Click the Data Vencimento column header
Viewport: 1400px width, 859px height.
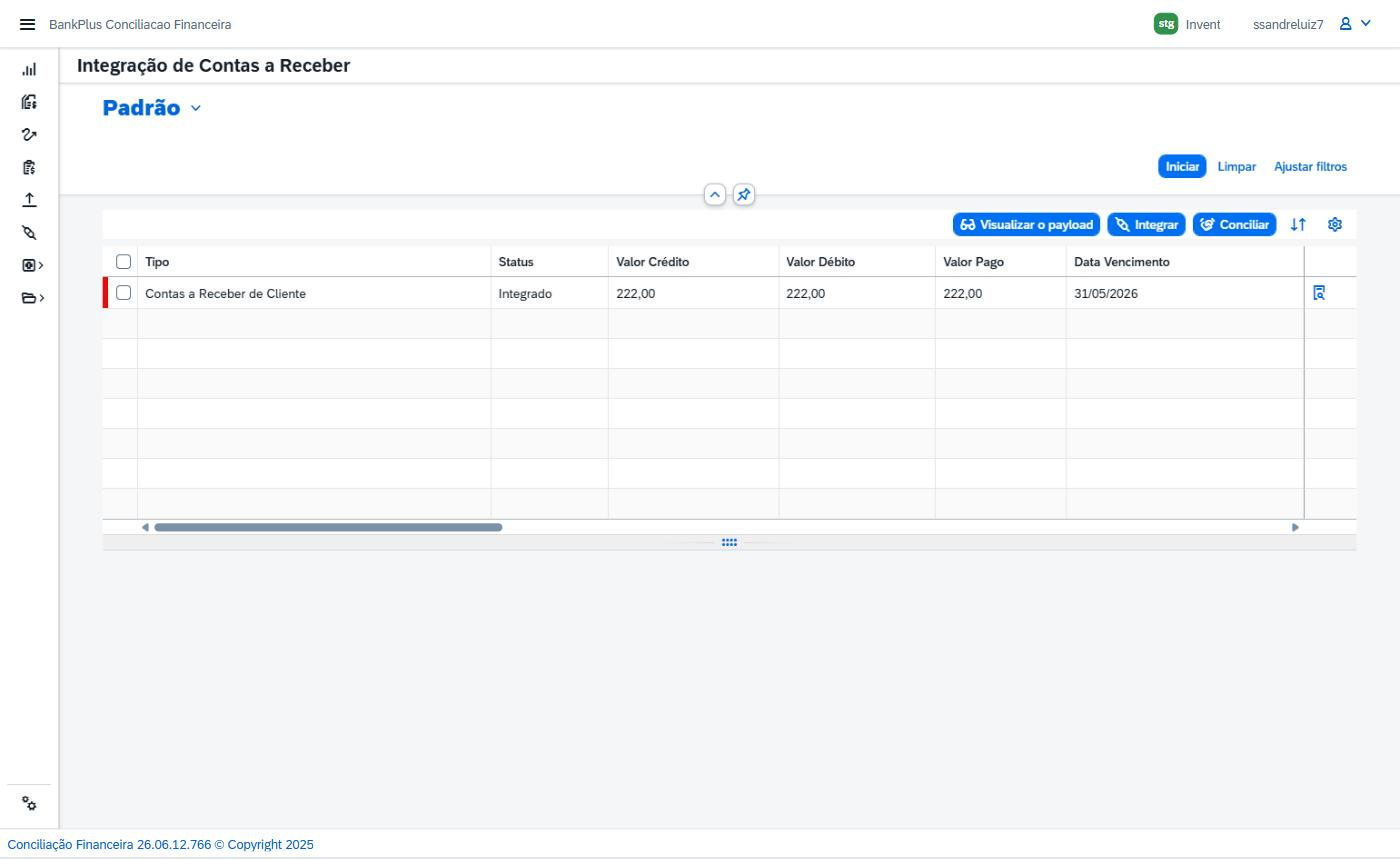pos(1185,262)
